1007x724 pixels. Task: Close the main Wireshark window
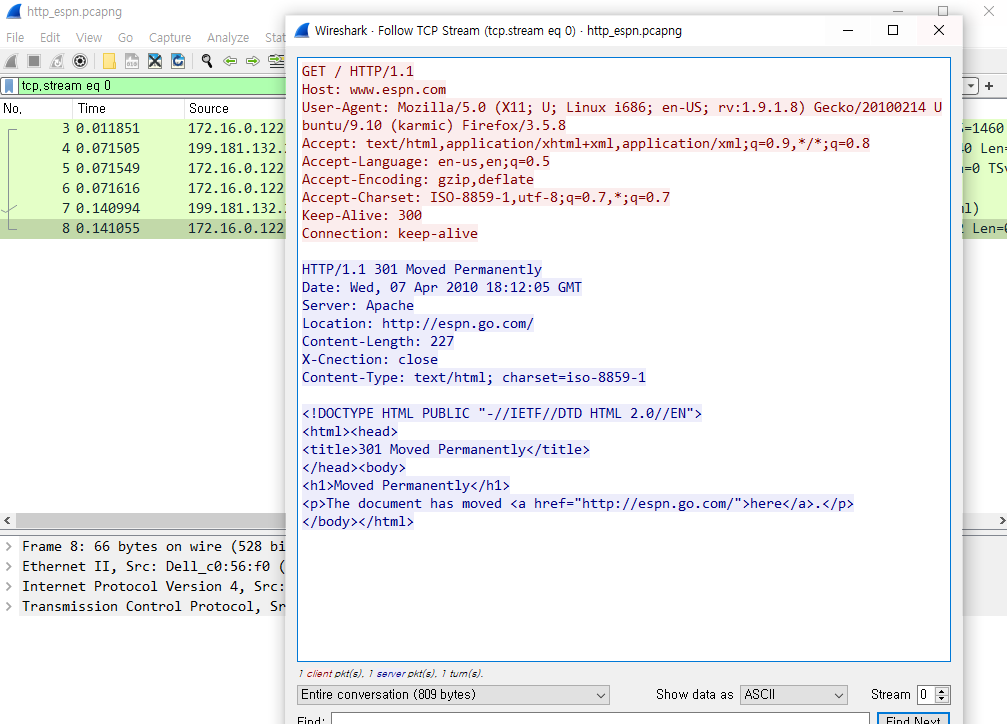pos(989,11)
